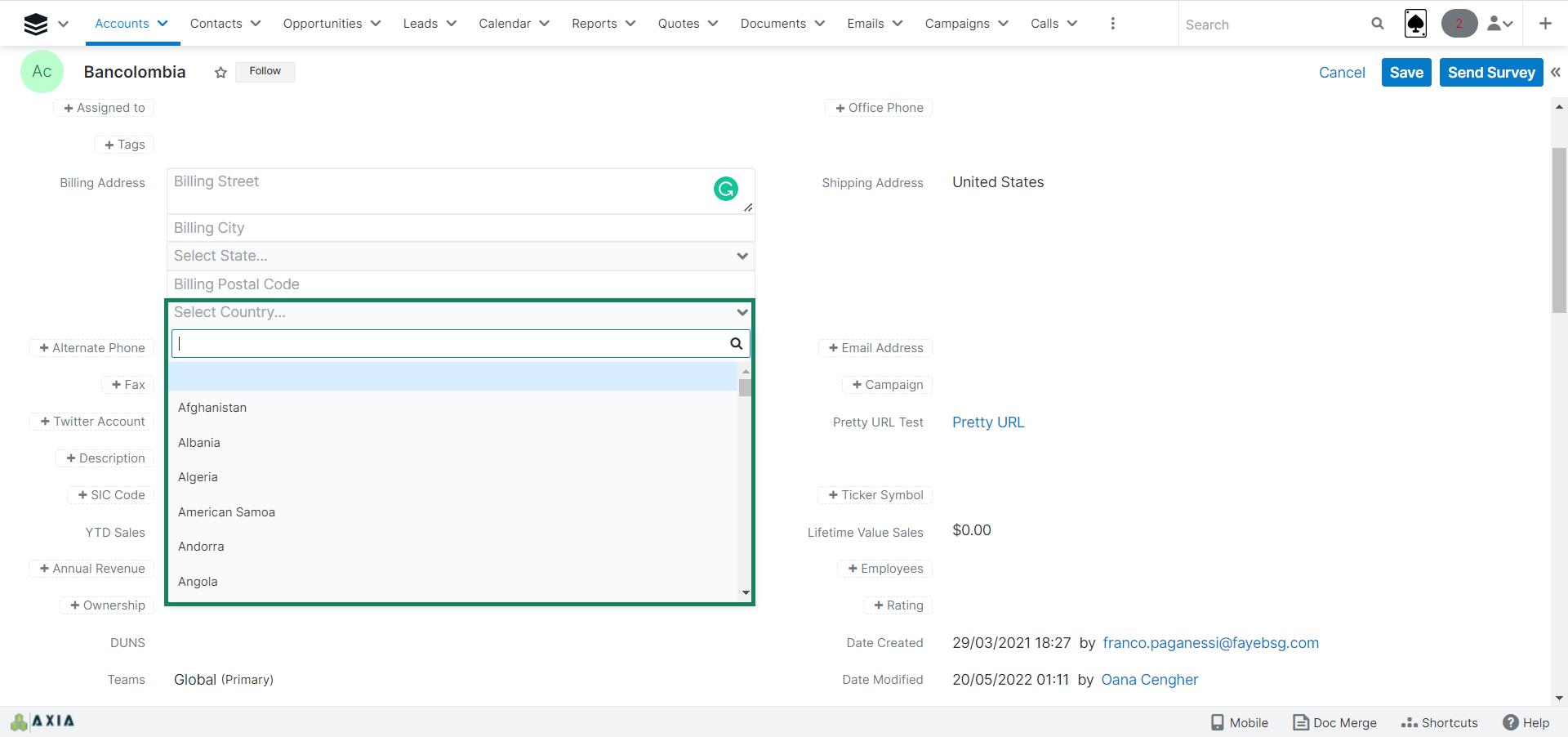Click the page vertical scrollbar thumb
The image size is (1568, 737).
click(x=1559, y=230)
